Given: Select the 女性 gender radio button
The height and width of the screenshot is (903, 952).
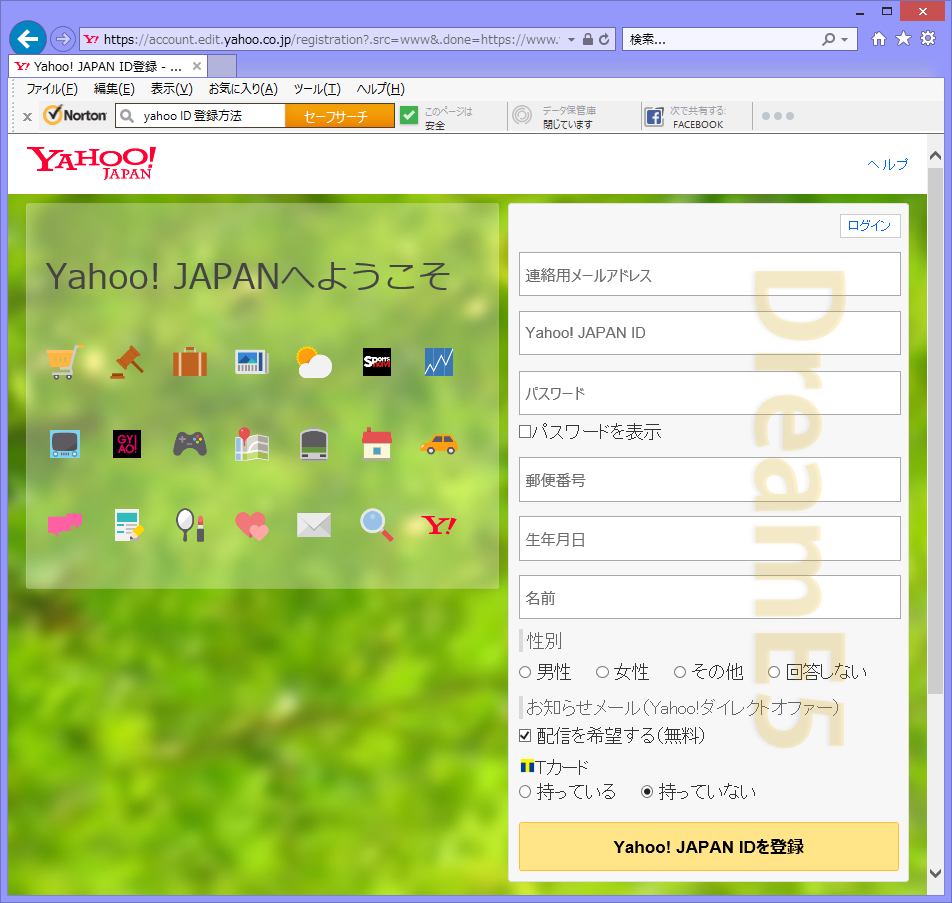Looking at the screenshot, I should tap(602, 672).
